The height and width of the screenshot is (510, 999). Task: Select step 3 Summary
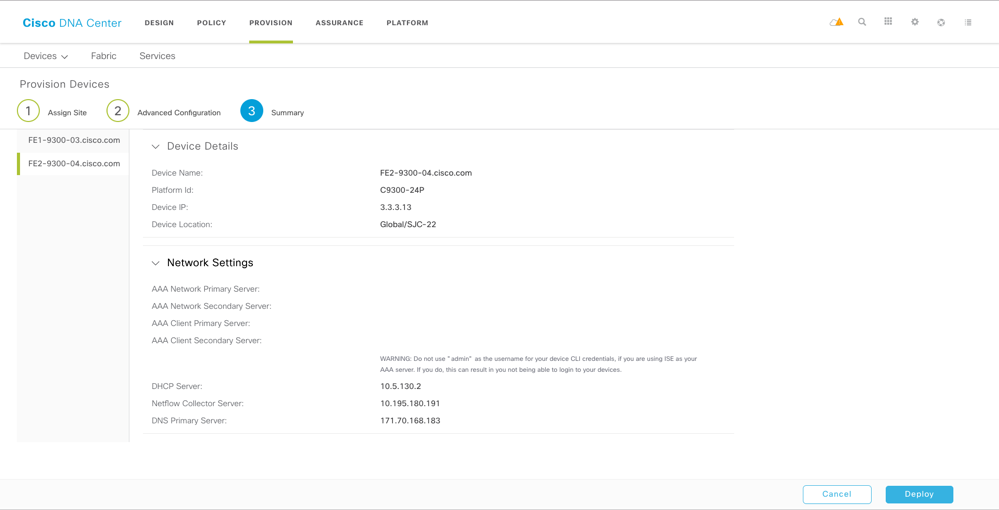click(x=273, y=112)
